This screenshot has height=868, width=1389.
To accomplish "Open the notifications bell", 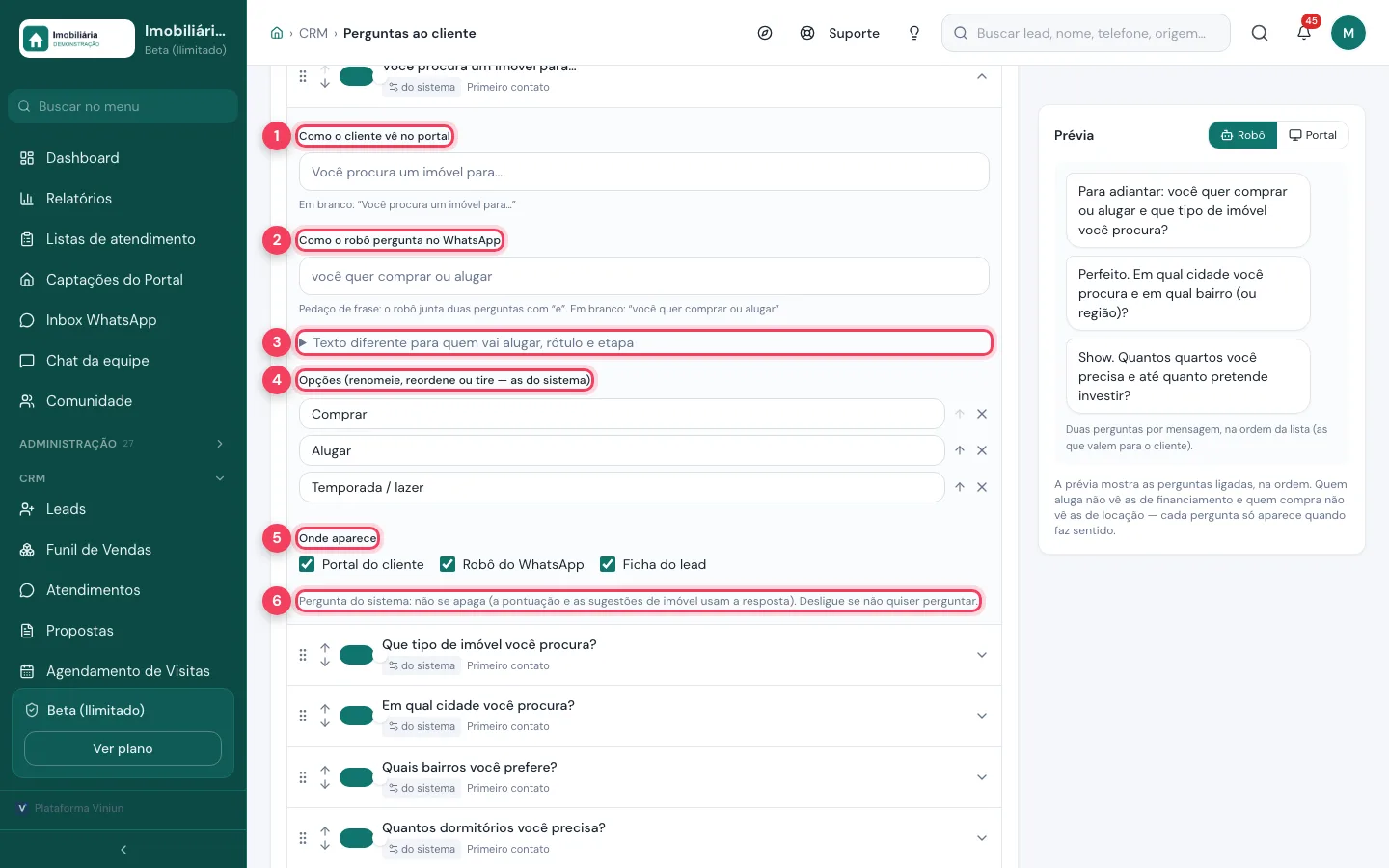I will [x=1304, y=33].
